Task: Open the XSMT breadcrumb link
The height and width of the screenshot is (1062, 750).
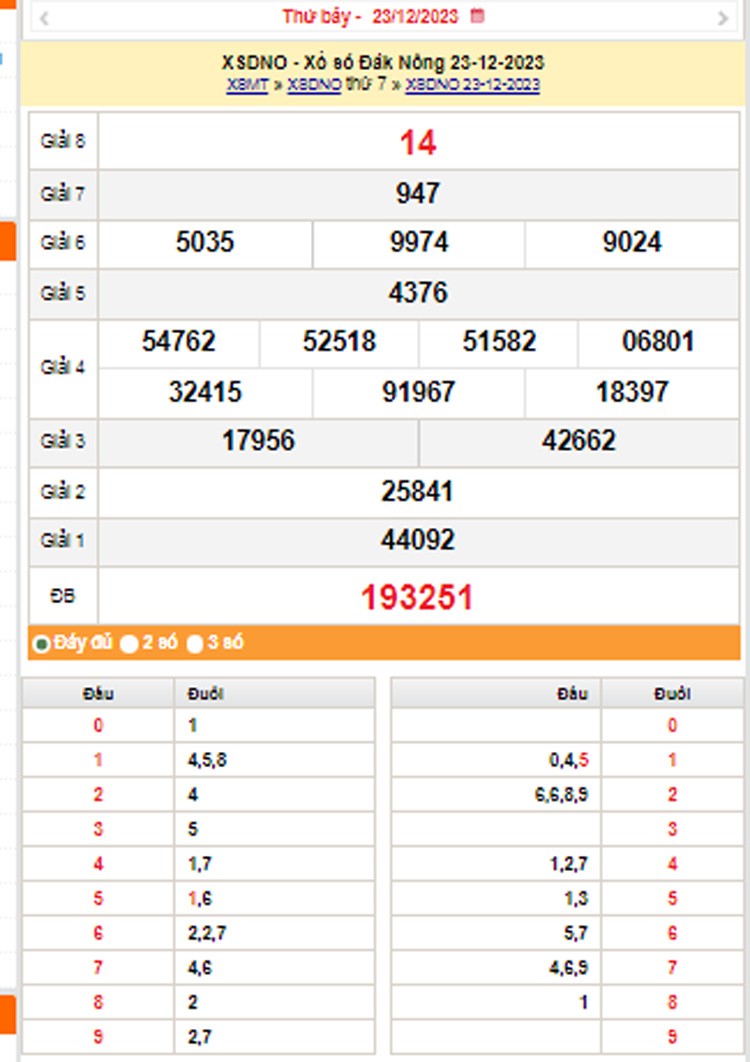Action: click(x=247, y=85)
